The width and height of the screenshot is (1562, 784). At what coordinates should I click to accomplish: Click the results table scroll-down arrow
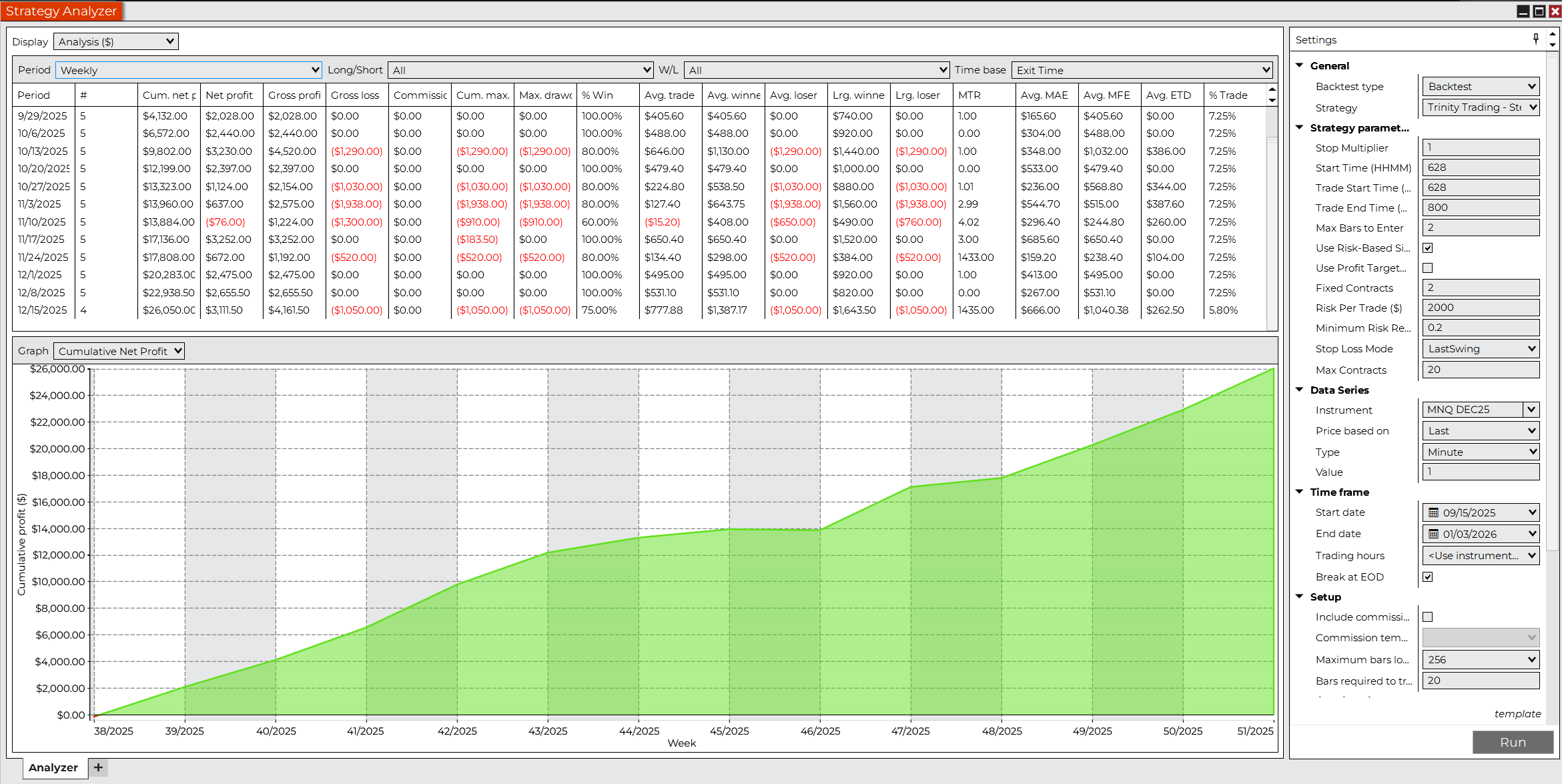[x=1272, y=101]
